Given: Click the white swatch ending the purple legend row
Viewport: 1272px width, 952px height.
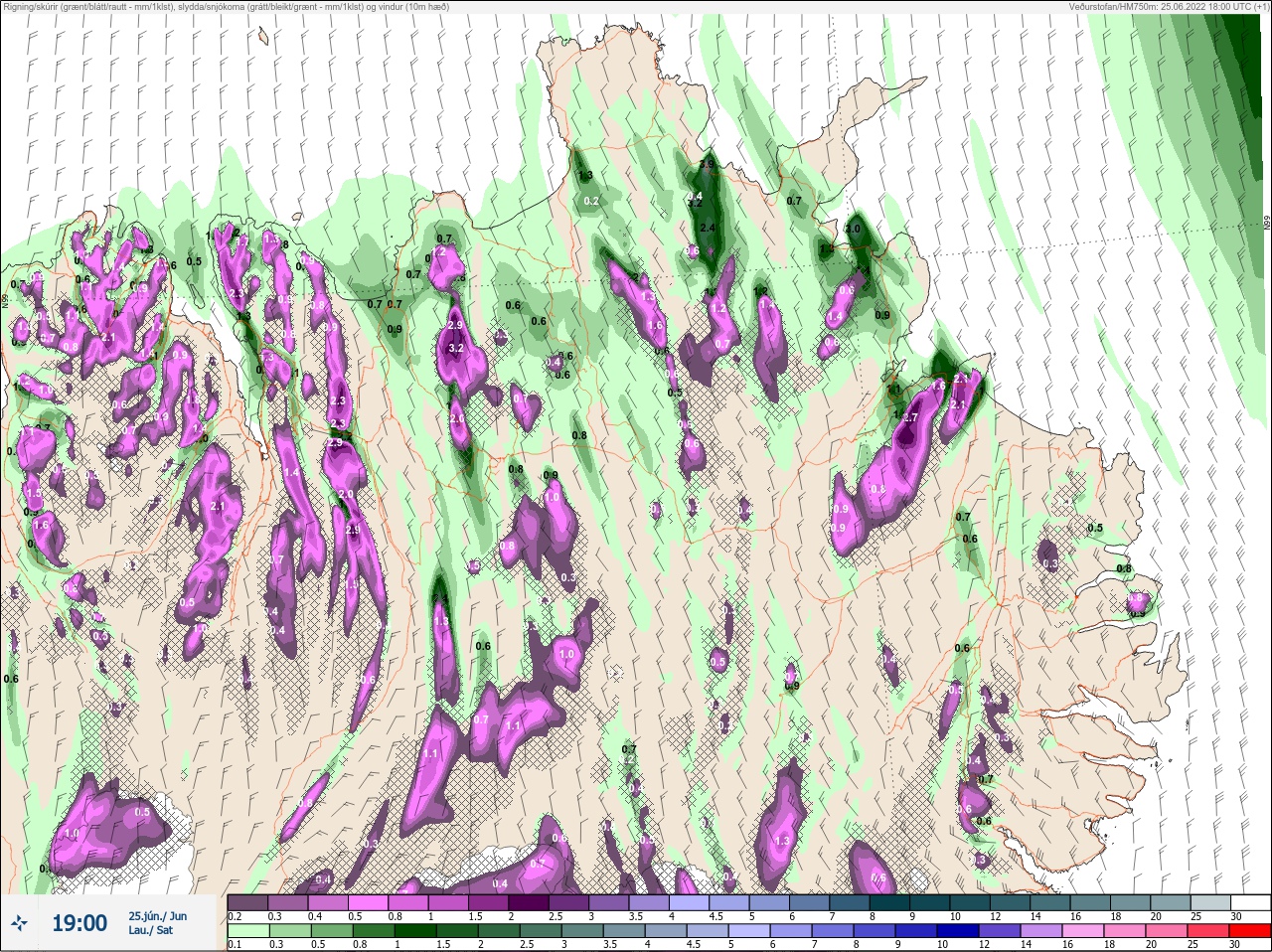Looking at the screenshot, I should pos(1249,901).
